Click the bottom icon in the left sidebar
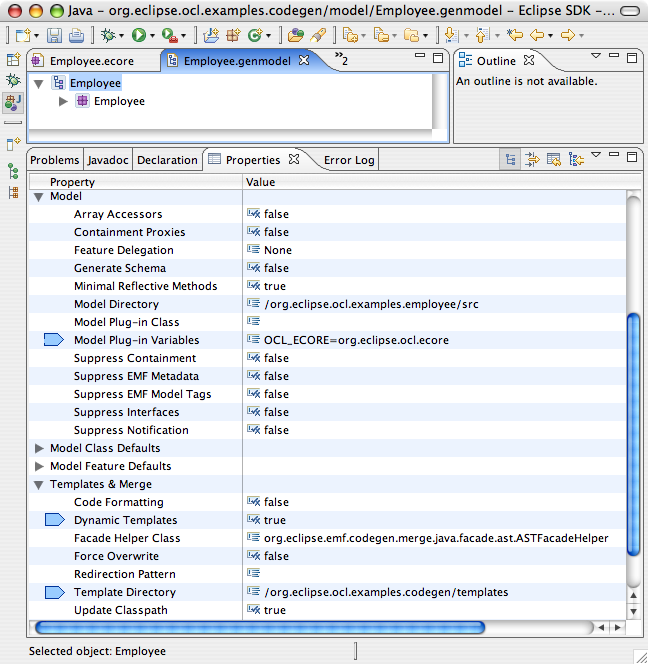 click(x=13, y=193)
